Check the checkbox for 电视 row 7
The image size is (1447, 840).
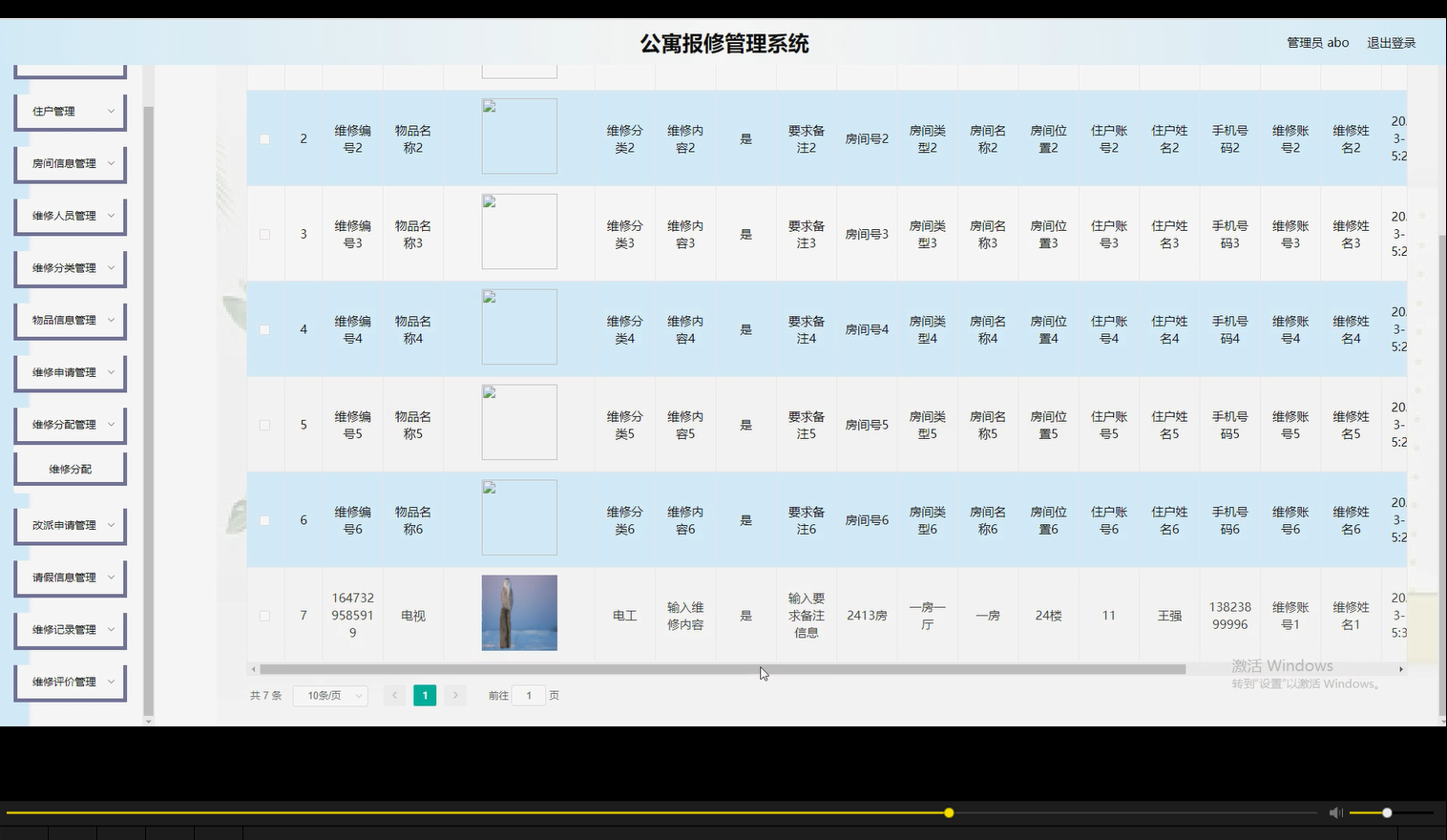tap(264, 615)
